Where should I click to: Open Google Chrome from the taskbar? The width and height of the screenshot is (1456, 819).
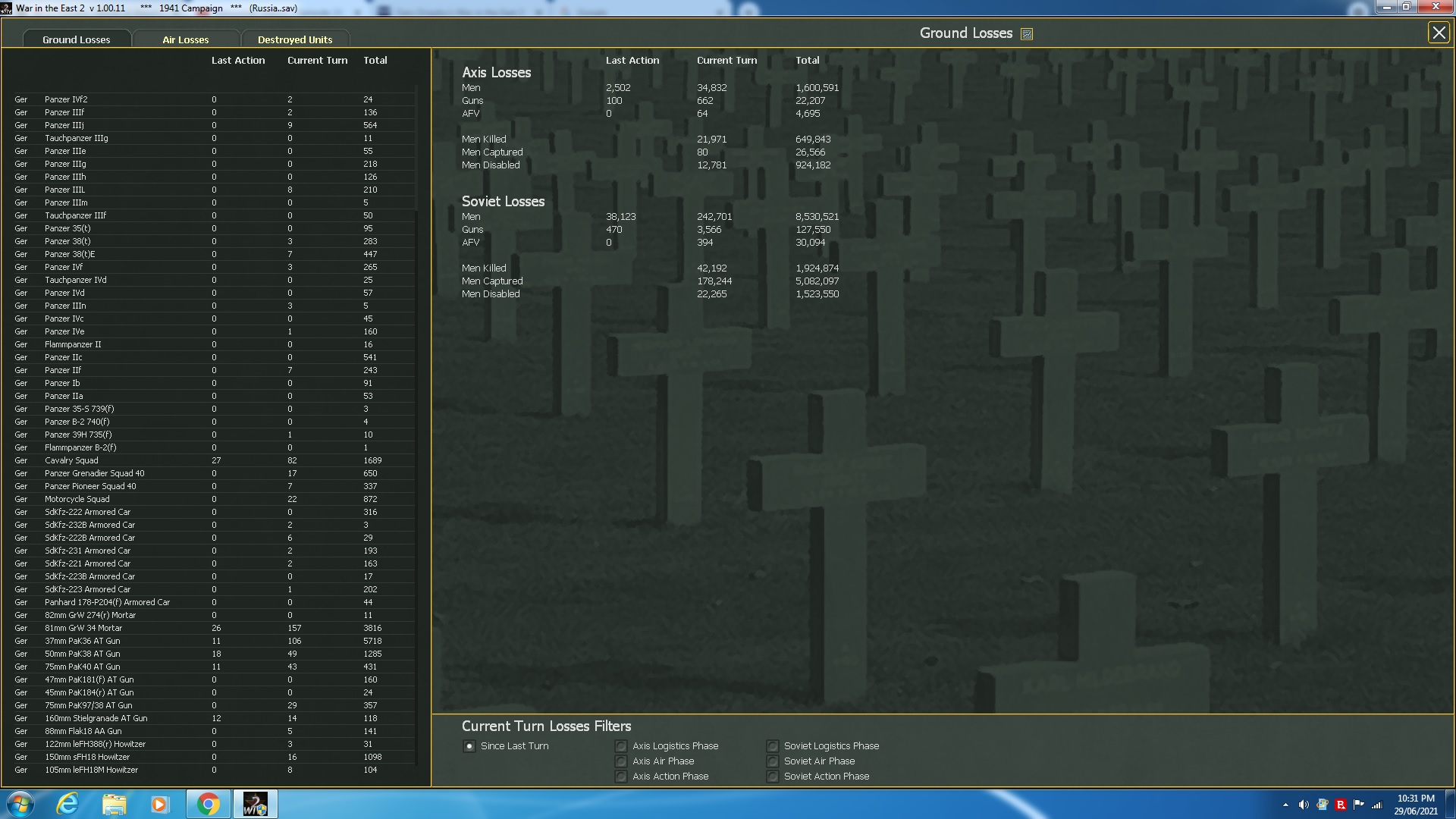[x=209, y=803]
